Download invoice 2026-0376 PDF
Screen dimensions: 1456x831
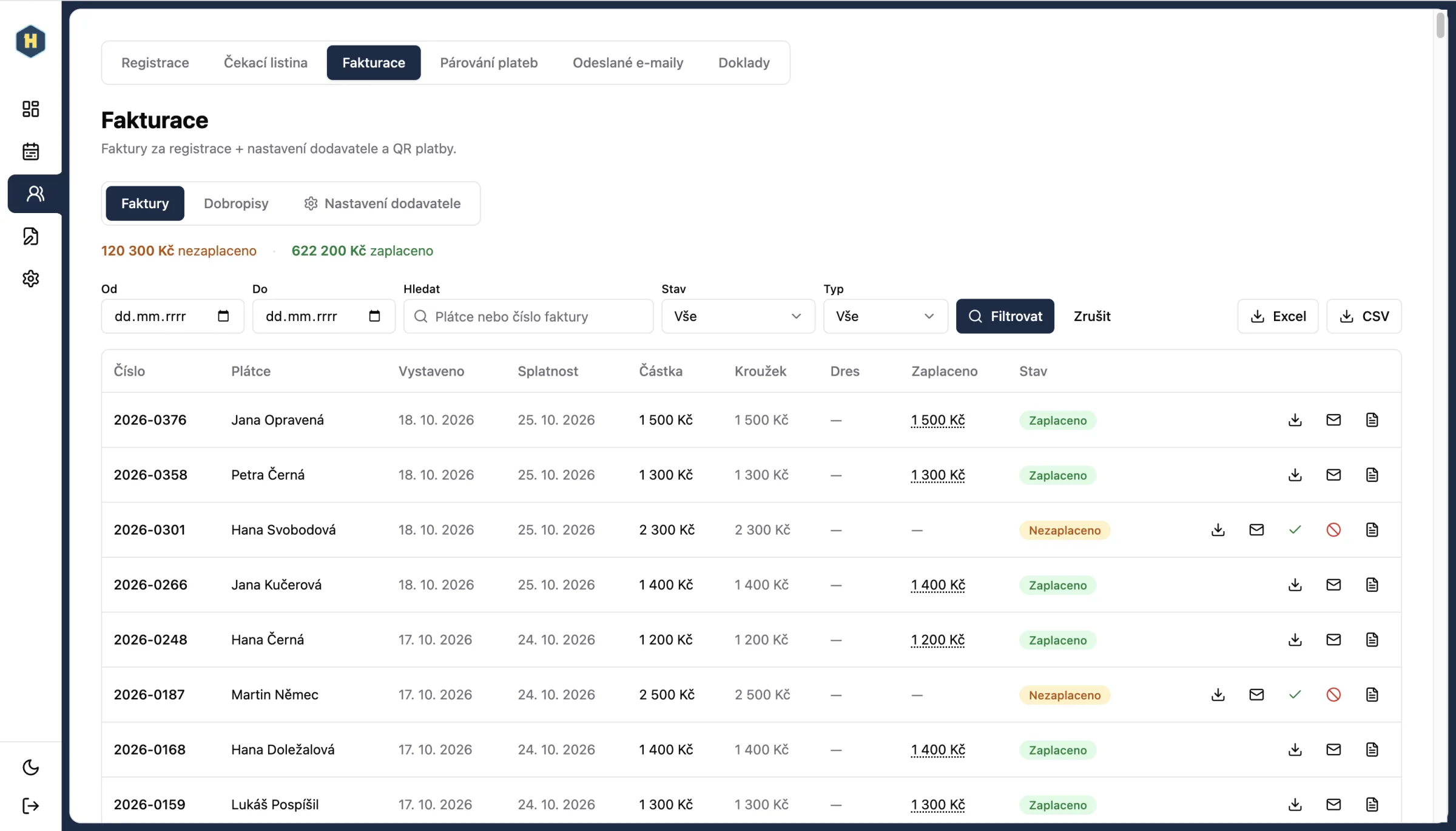click(x=1295, y=420)
